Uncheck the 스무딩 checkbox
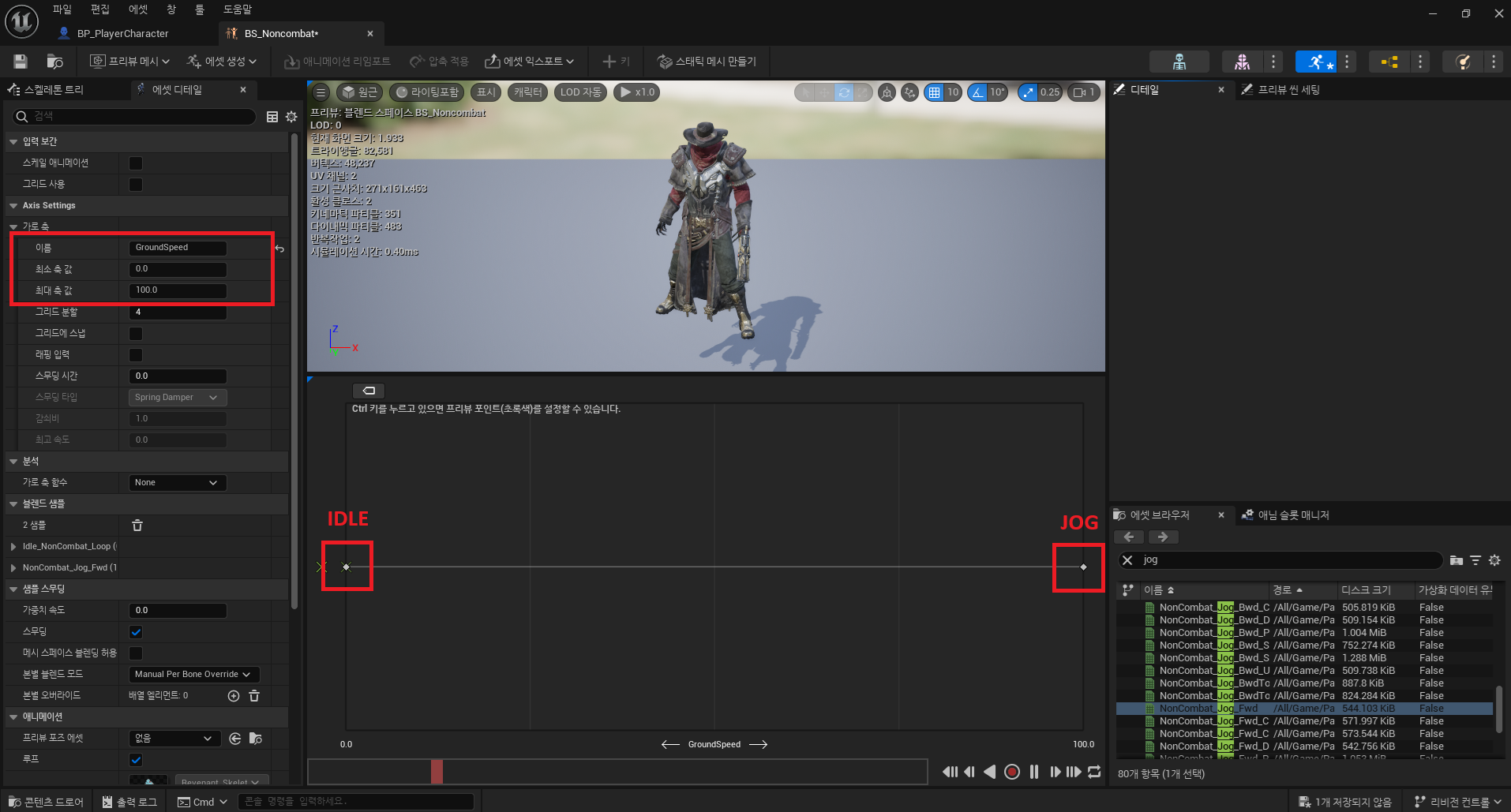Image resolution: width=1511 pixels, height=812 pixels. (x=136, y=632)
